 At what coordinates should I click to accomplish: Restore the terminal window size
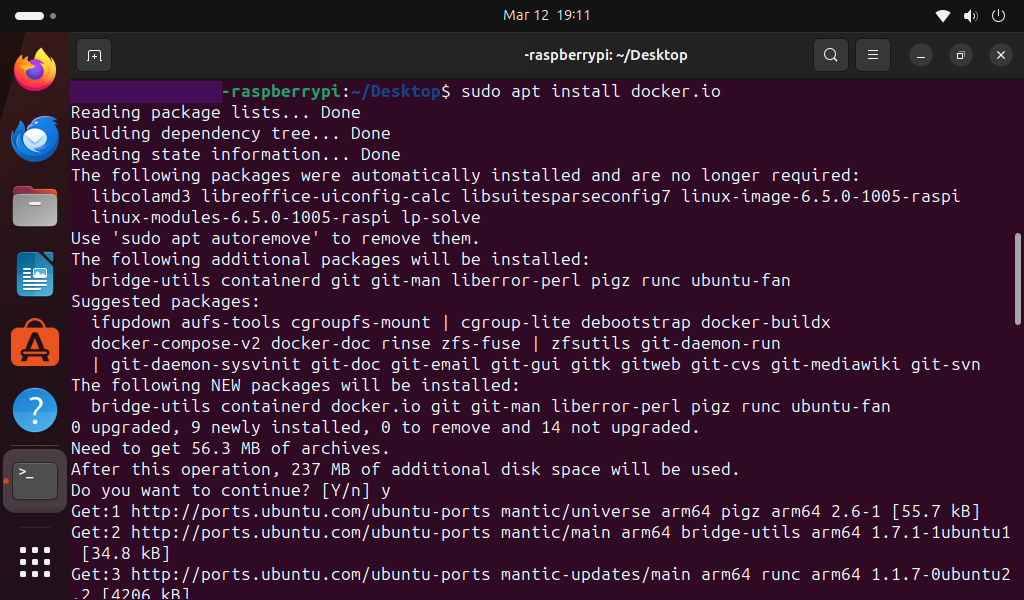(960, 55)
